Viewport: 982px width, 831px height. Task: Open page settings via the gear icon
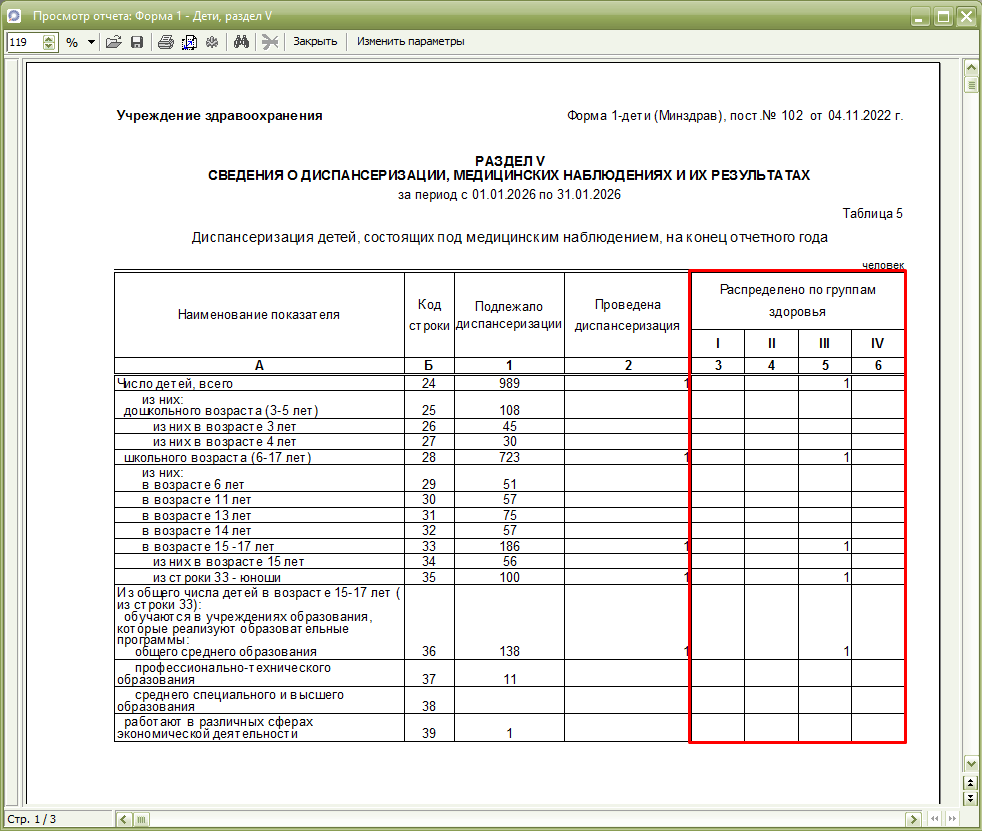coord(211,42)
